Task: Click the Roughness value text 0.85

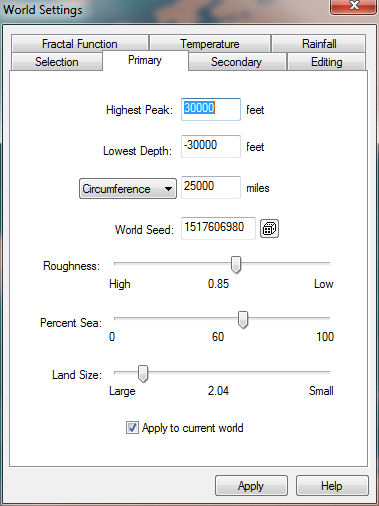Action: click(x=218, y=284)
